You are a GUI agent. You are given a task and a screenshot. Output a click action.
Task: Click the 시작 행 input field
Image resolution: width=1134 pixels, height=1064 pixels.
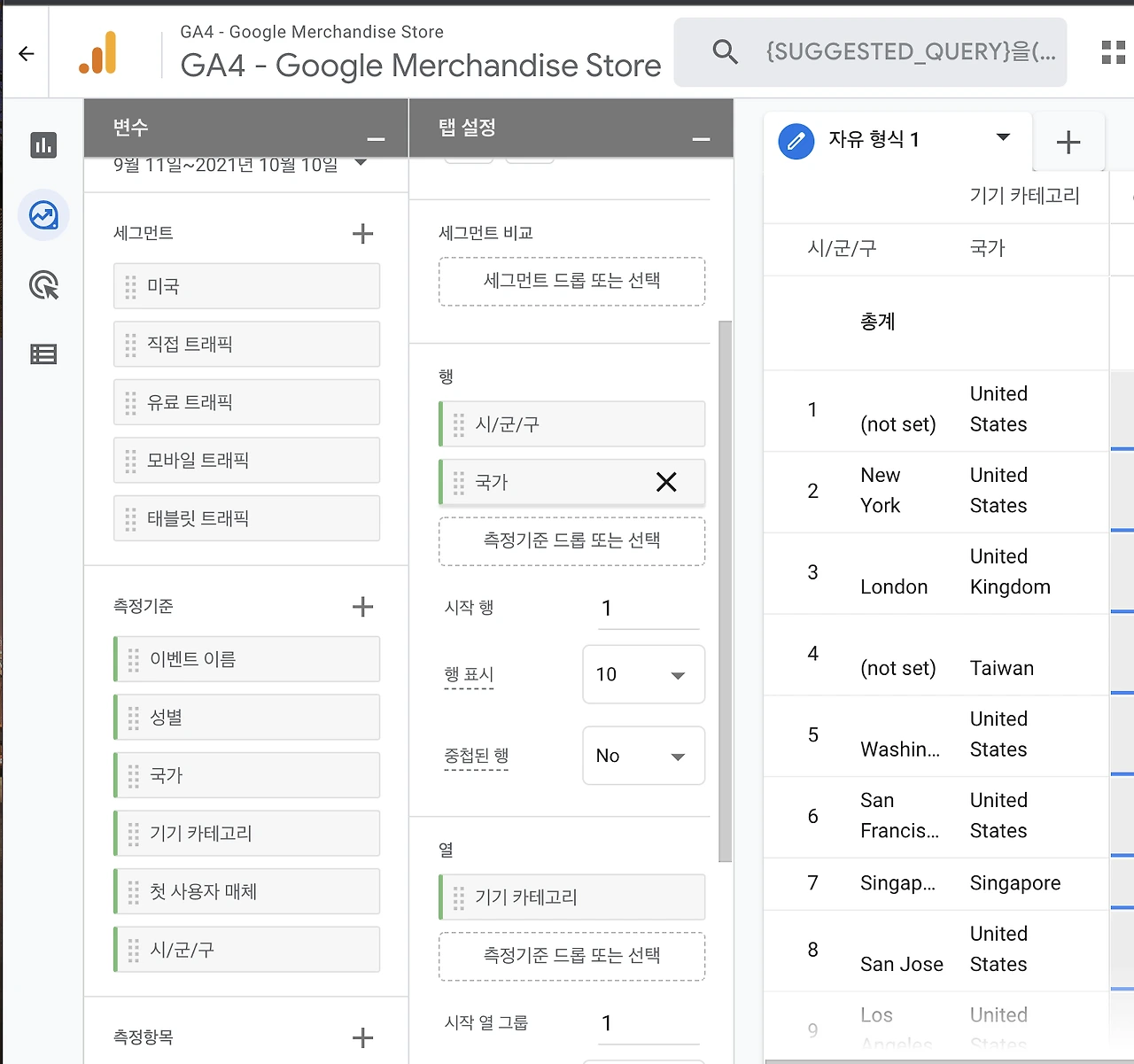649,609
